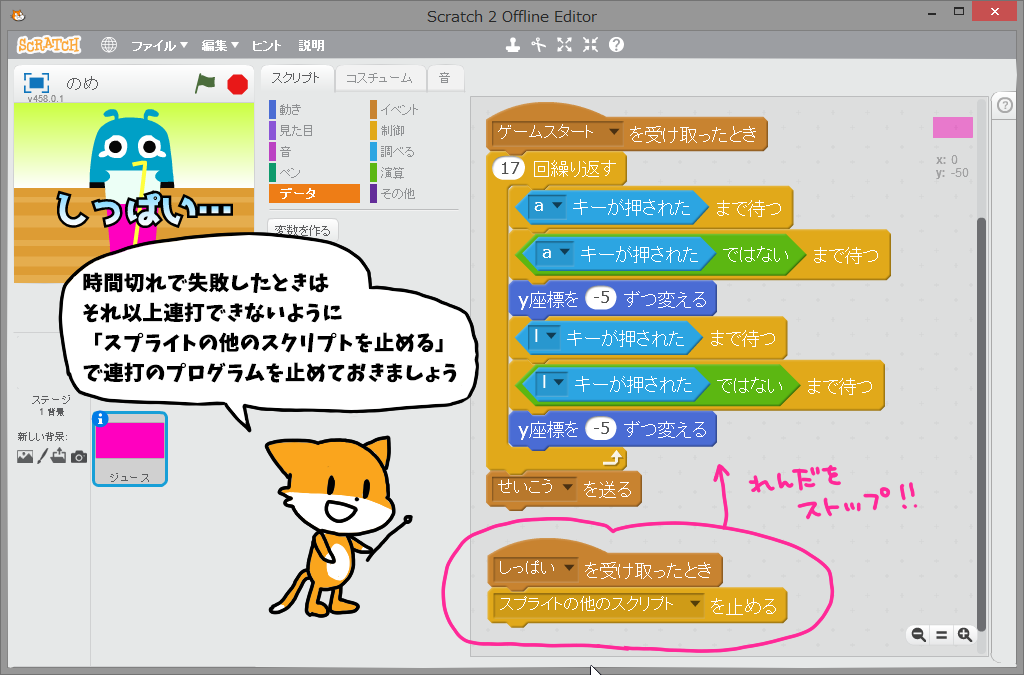Switch to the 音 tab
Screen dimensions: 1024x675
click(x=445, y=78)
